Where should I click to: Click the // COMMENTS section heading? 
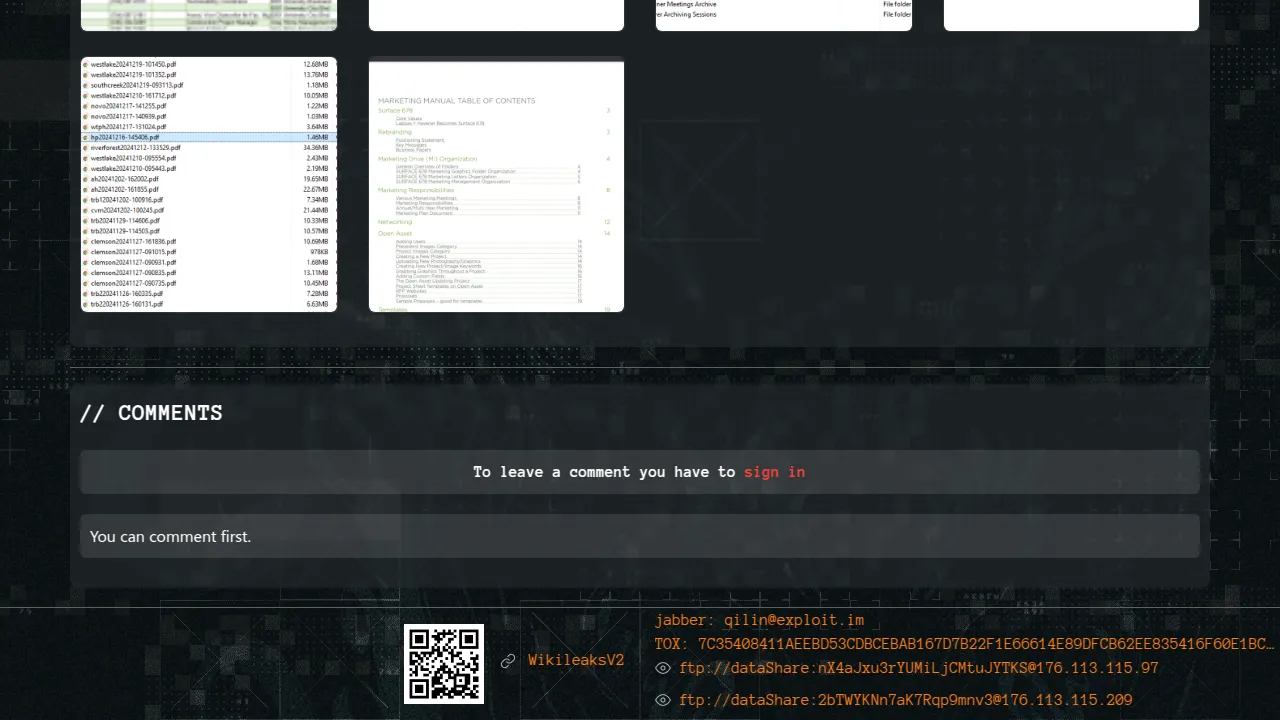[x=151, y=413]
